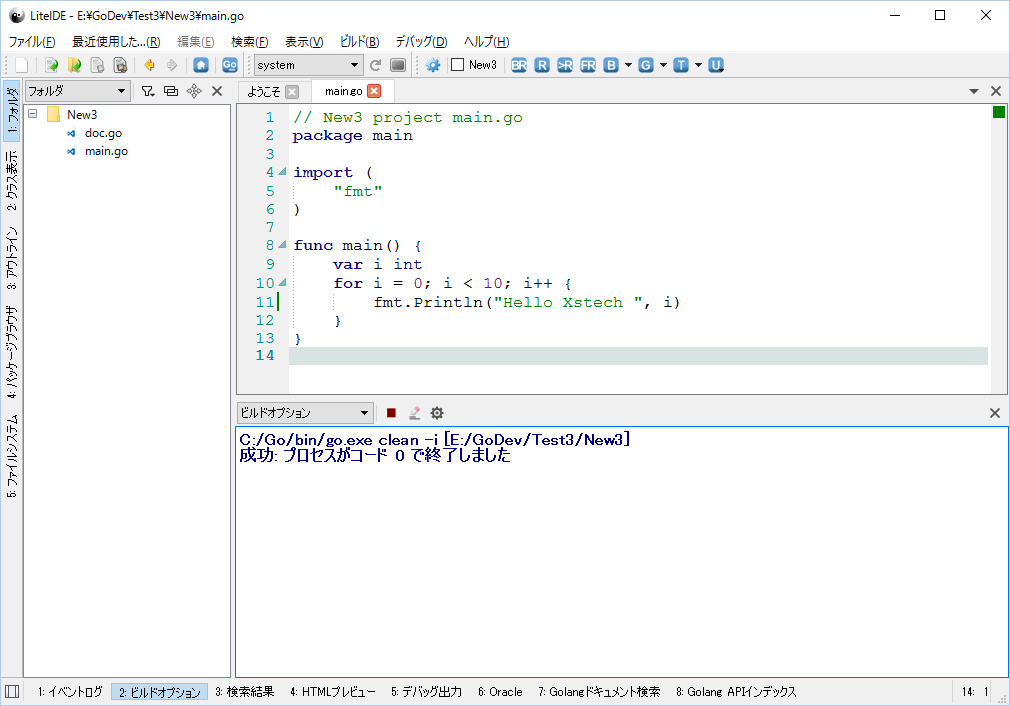Screen dimensions: 1010x706
Task: Stop the process with red square
Action: click(391, 413)
